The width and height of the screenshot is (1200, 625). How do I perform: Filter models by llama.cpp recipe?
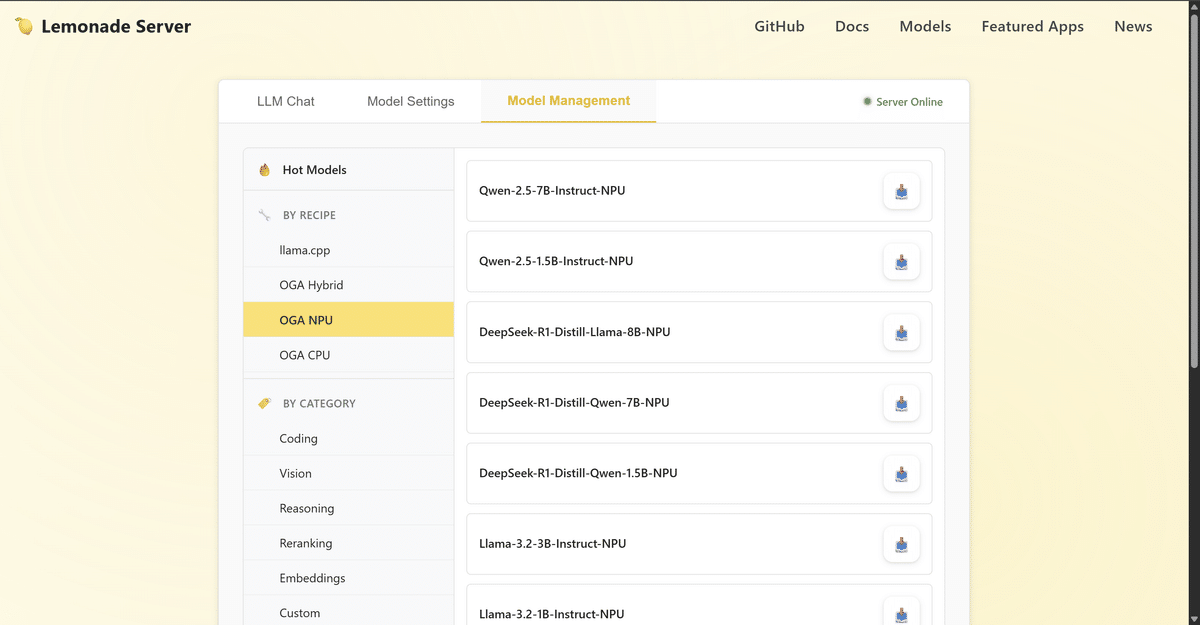pos(304,250)
